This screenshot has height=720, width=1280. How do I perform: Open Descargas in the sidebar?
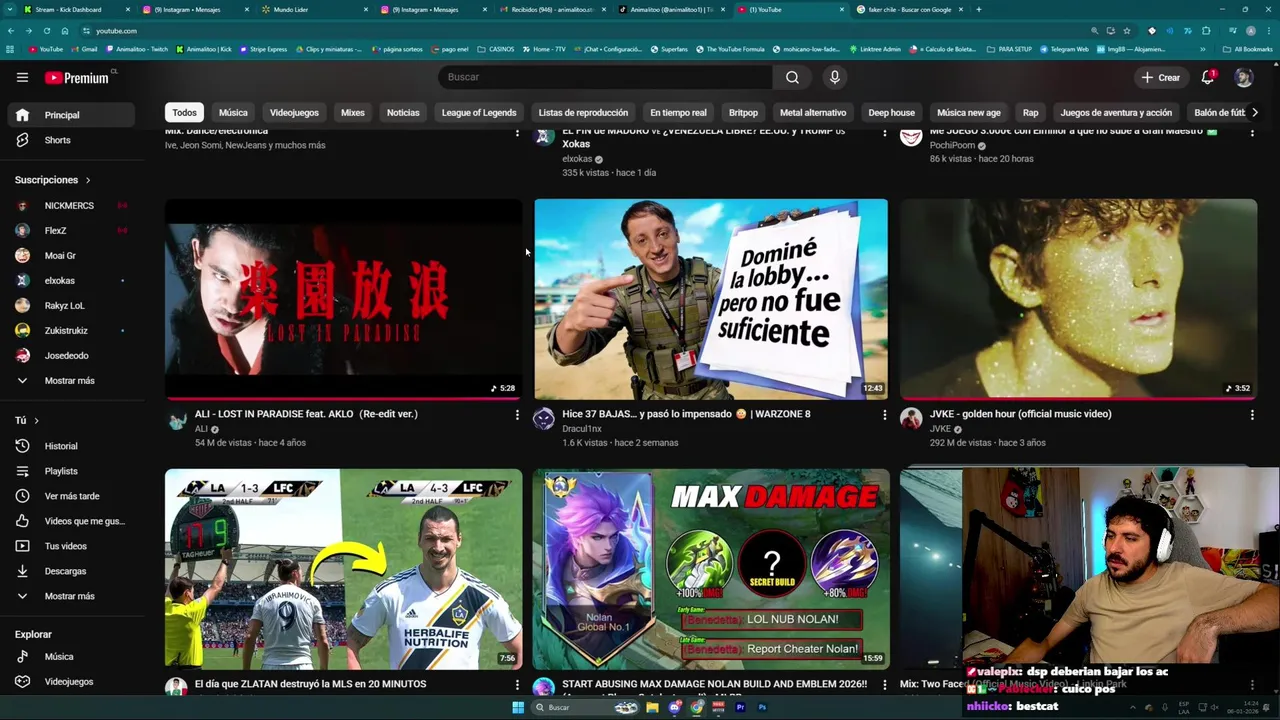click(x=72, y=571)
